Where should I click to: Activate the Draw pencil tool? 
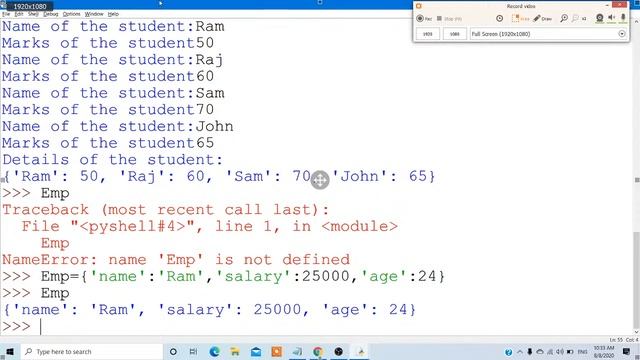click(x=542, y=18)
